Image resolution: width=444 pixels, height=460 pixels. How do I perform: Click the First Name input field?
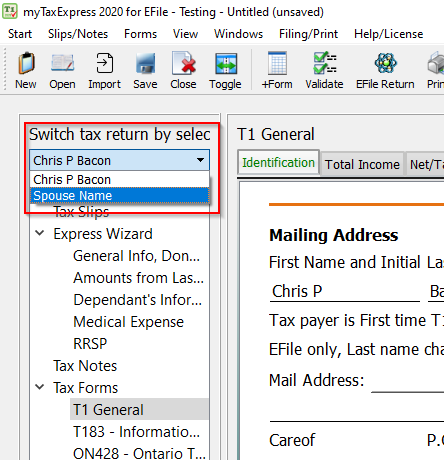coord(345,292)
